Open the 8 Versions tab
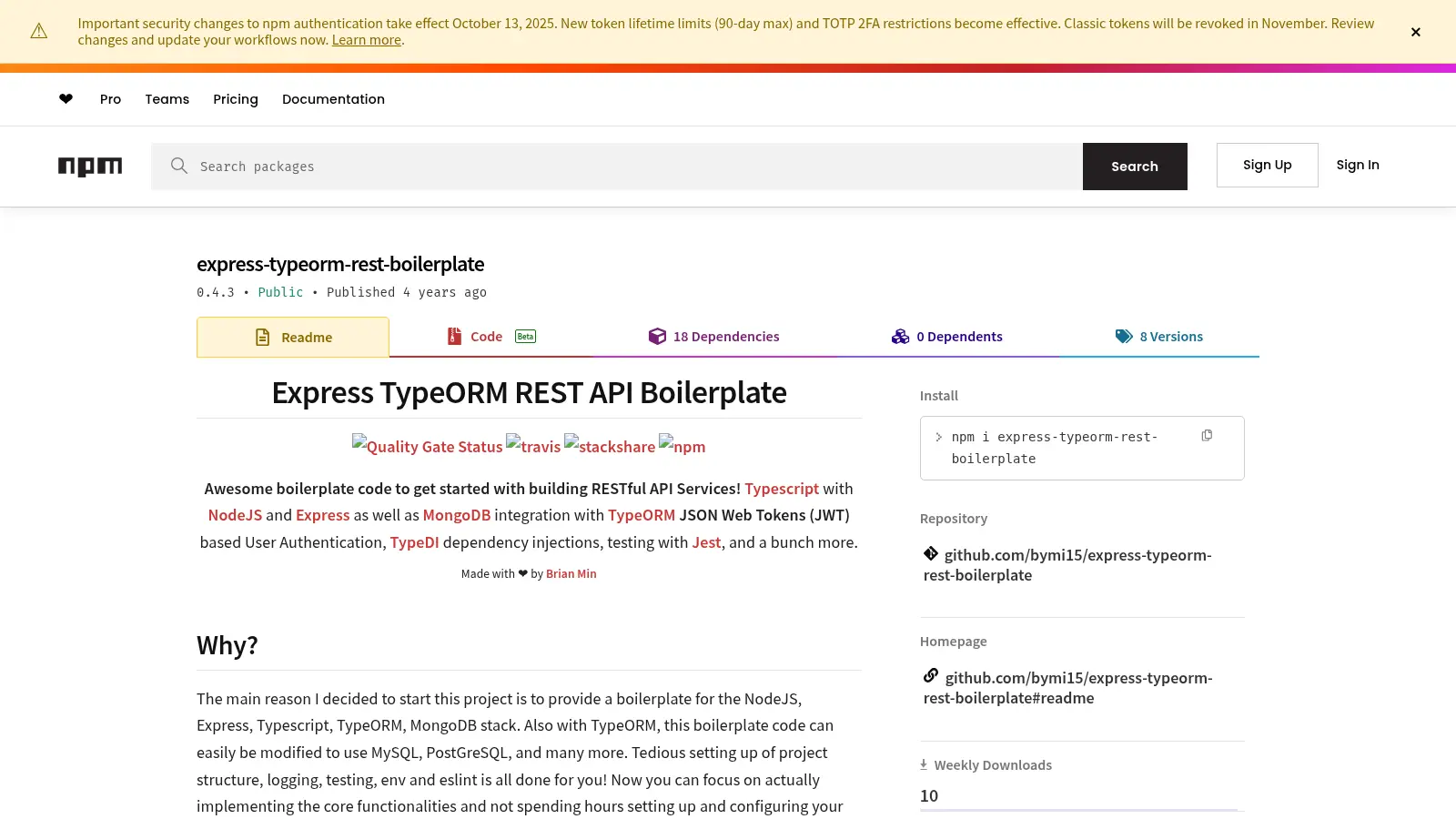Viewport: 1456px width, 819px height. click(1159, 337)
